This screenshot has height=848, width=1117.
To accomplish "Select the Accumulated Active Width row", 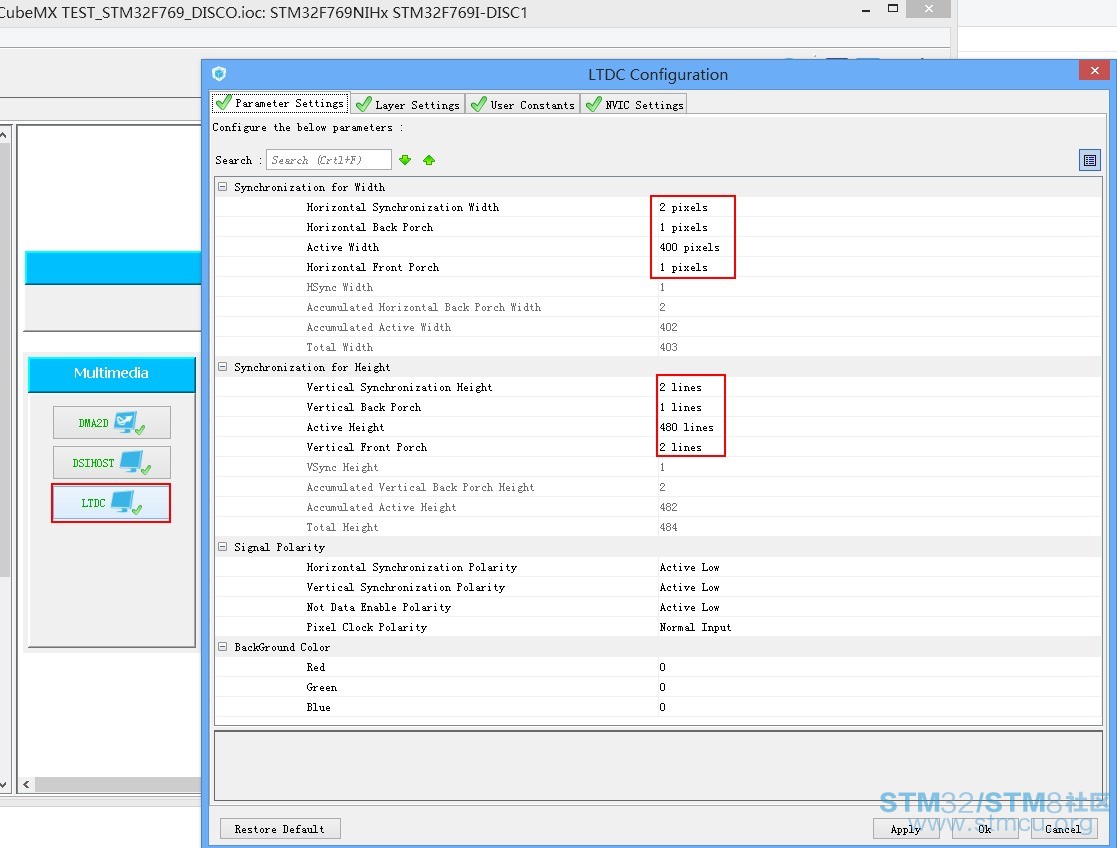I will 658,327.
